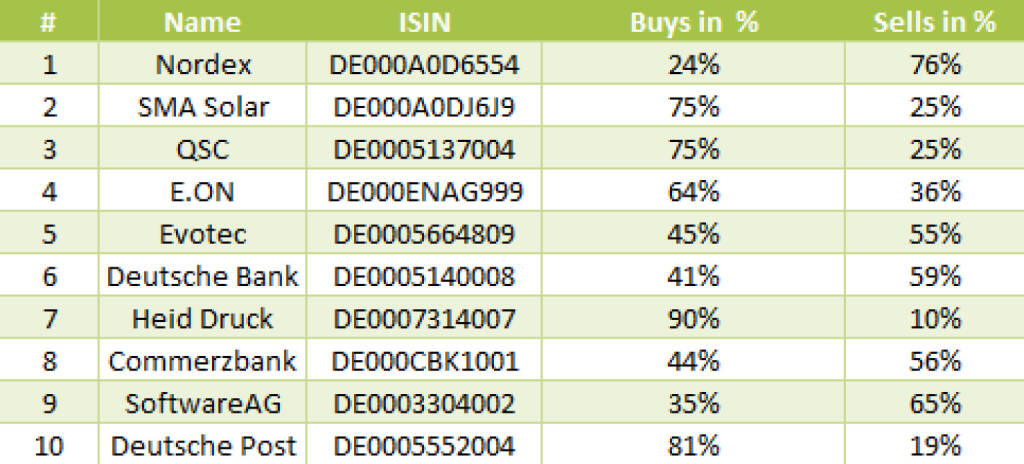The width and height of the screenshot is (1024, 464).
Task: Select the Deutsche Post cell
Action: click(203, 446)
